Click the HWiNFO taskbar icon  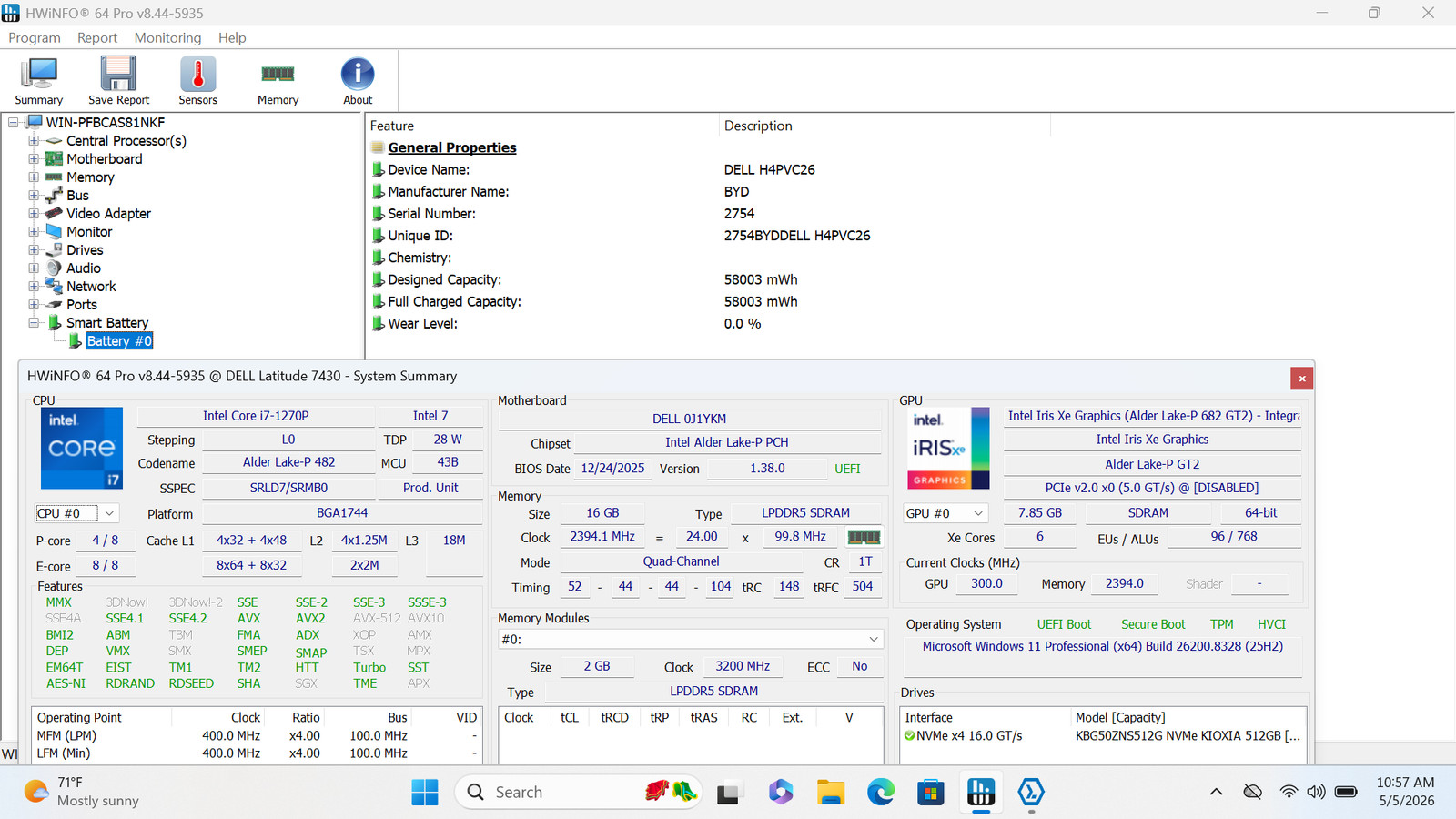click(980, 793)
